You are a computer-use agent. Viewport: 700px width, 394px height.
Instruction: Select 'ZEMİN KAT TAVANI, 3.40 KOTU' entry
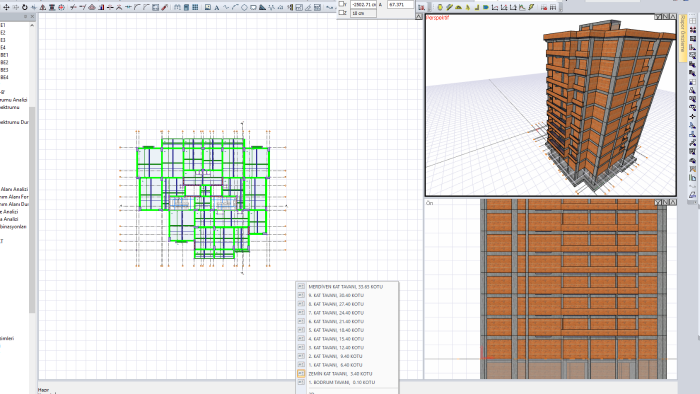tap(340, 374)
